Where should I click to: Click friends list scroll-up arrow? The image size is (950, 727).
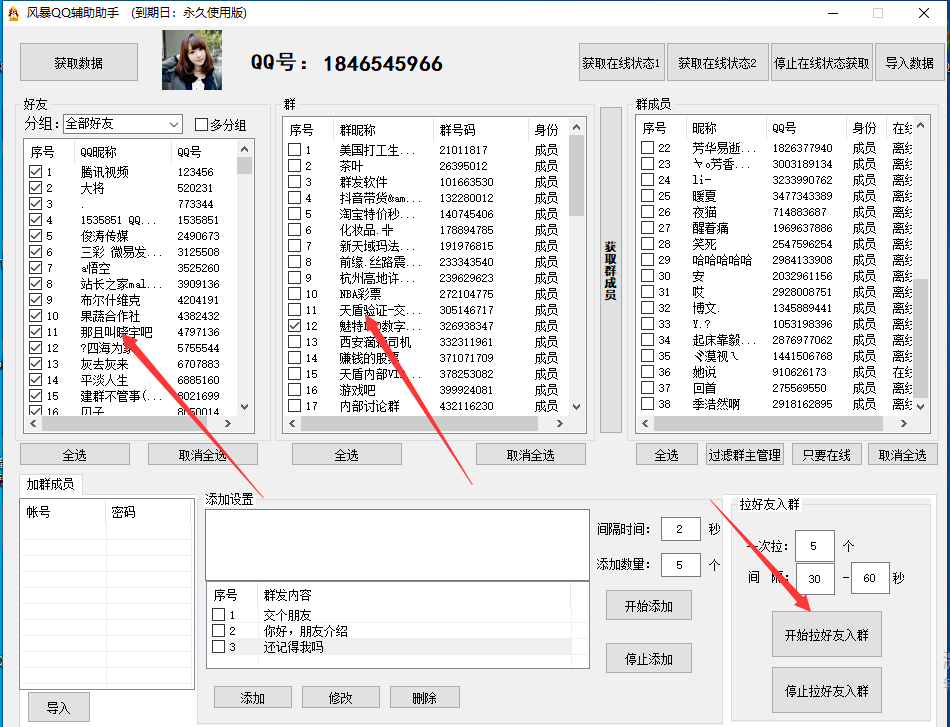click(245, 149)
